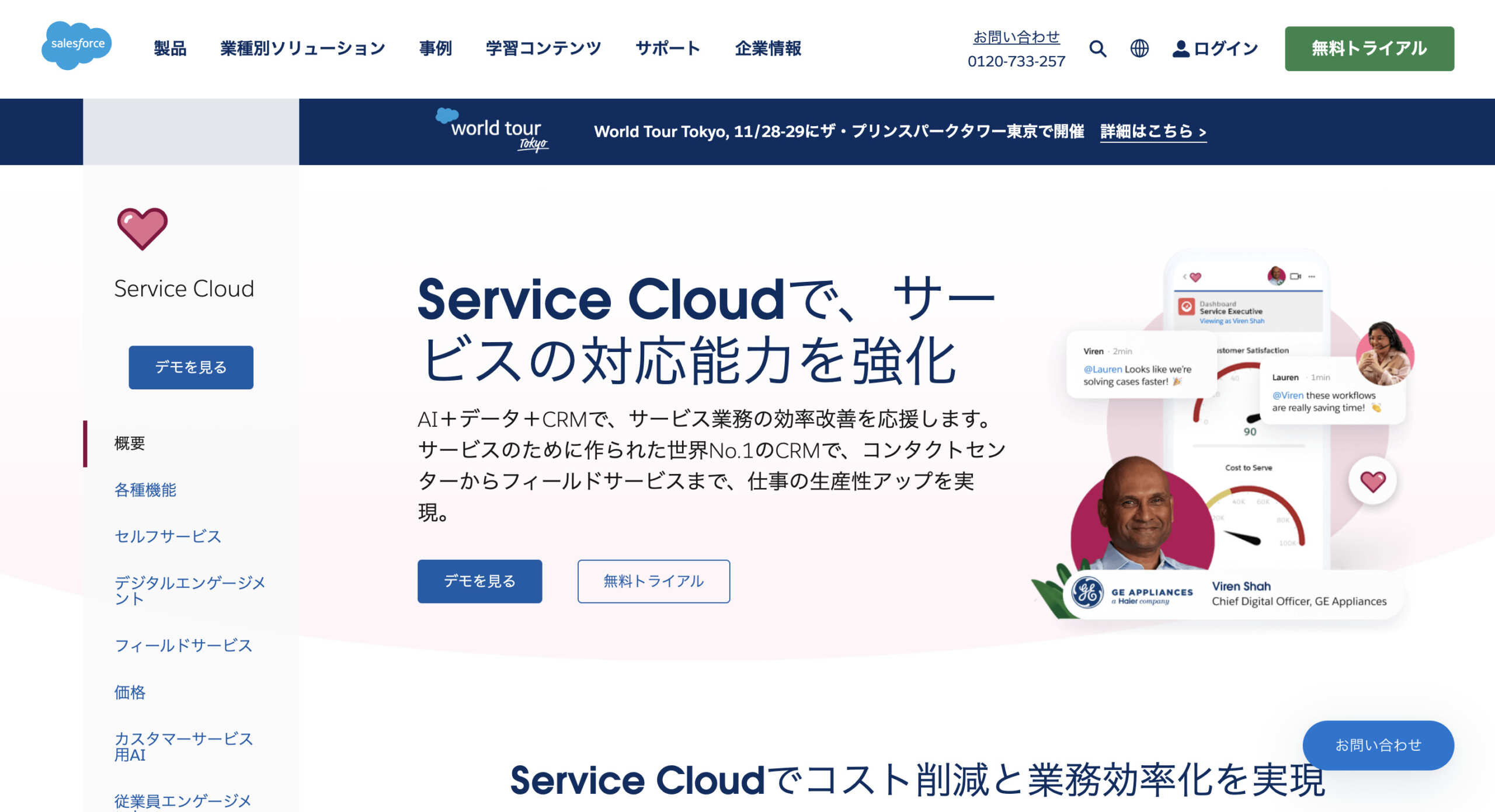Open the 企業情報 menu
This screenshot has width=1495, height=812.
tap(768, 48)
